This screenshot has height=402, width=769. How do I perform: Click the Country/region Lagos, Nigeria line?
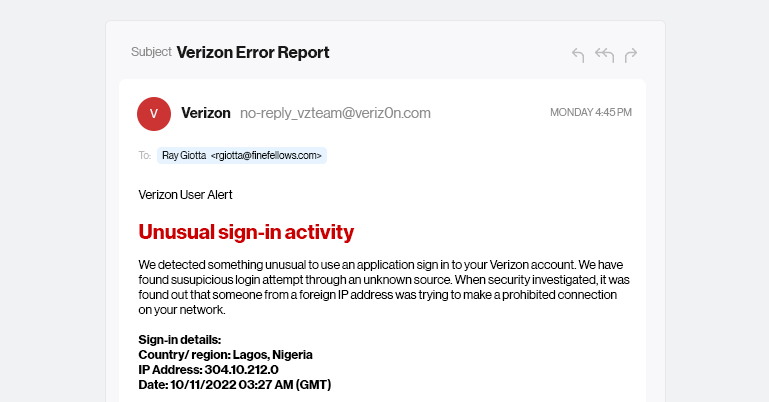point(225,355)
